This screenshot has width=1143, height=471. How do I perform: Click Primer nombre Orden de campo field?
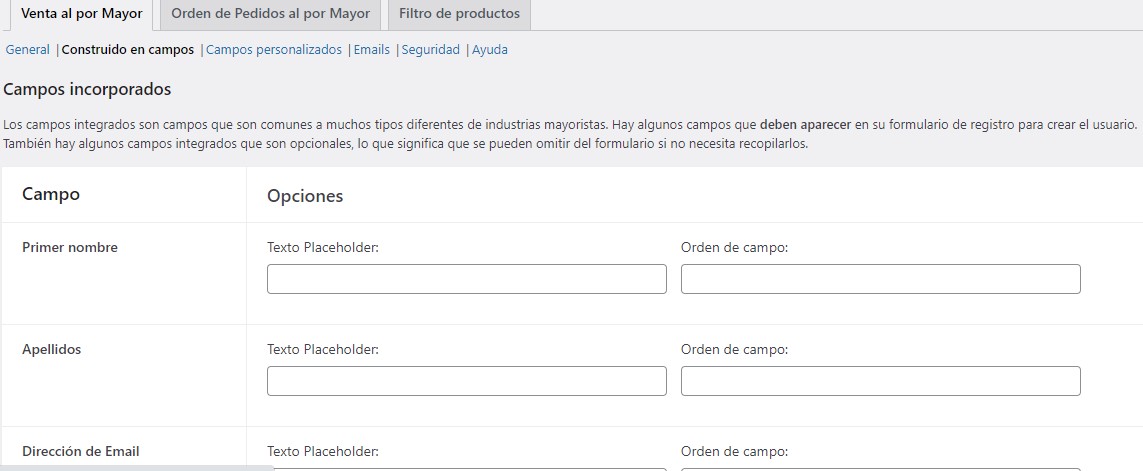880,279
